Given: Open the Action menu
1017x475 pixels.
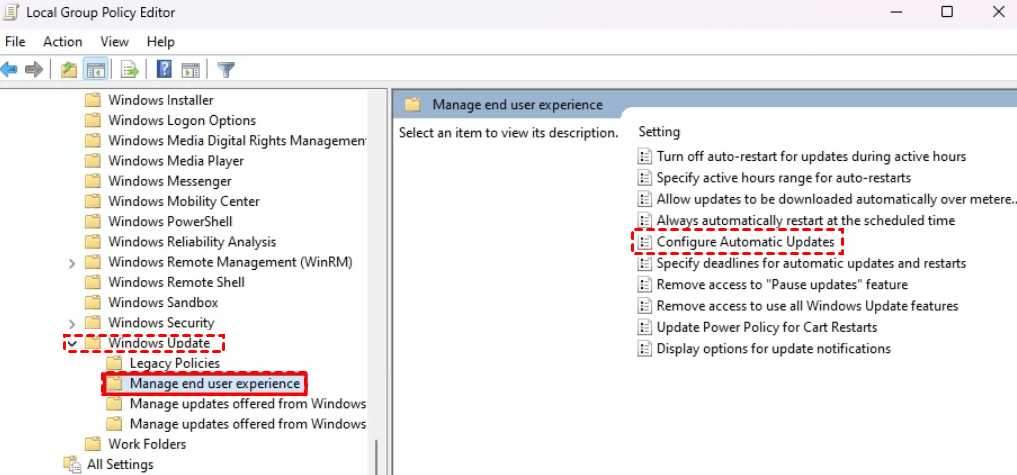Looking at the screenshot, I should click(62, 41).
